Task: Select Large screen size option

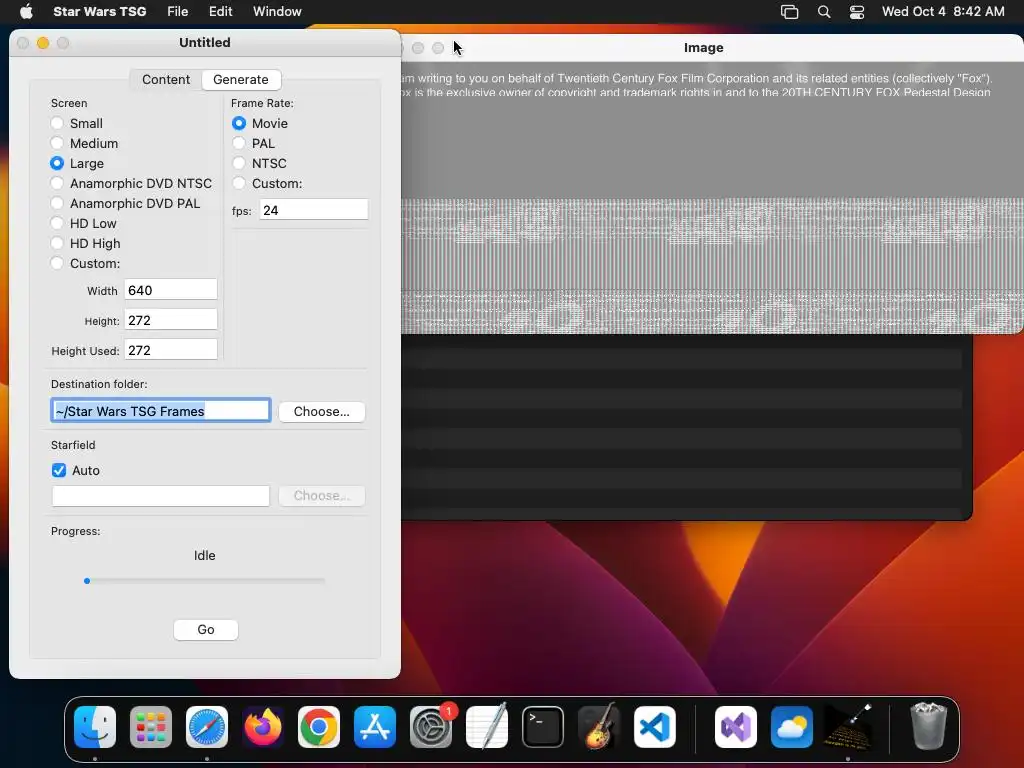Action: coord(57,163)
